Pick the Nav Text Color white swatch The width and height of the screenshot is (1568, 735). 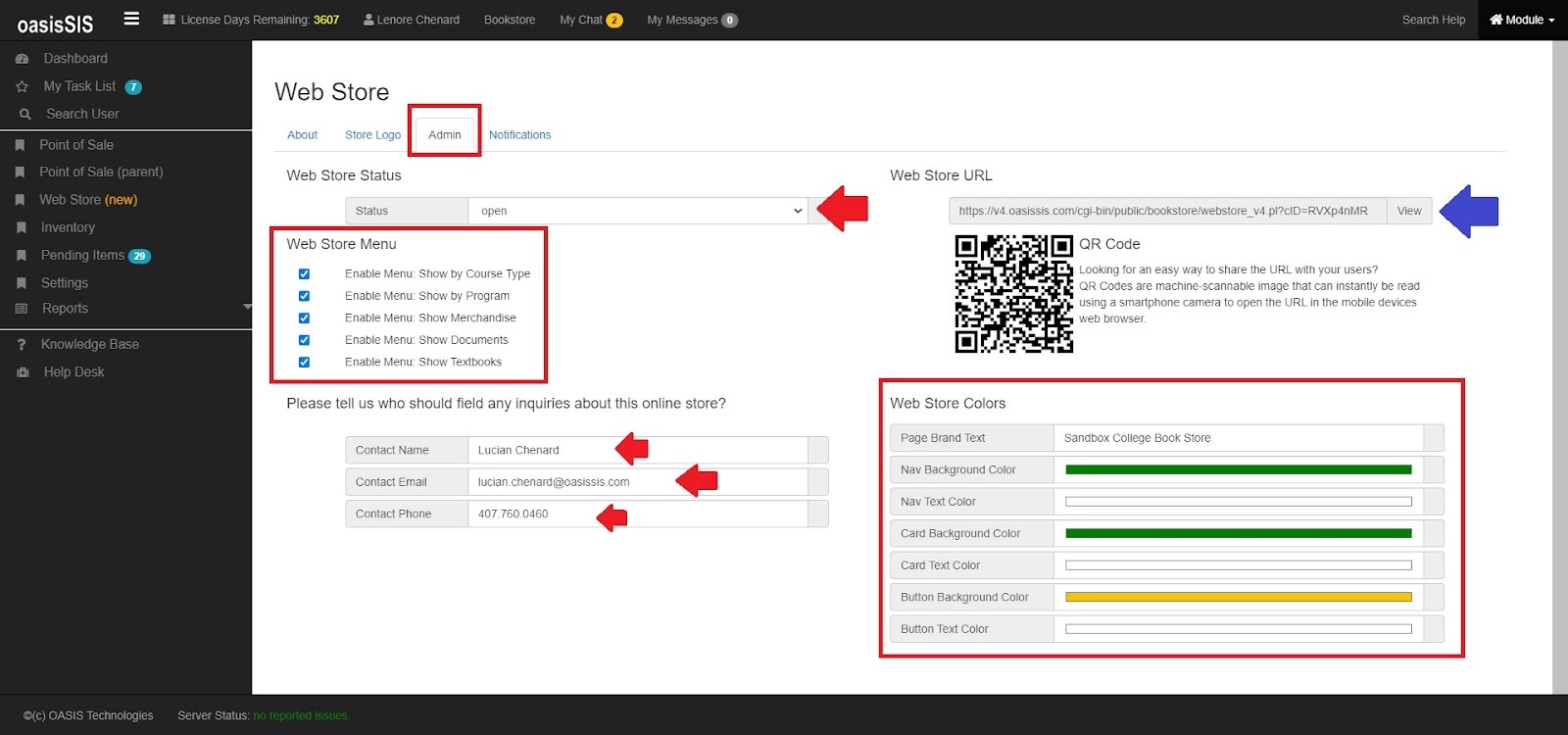(1239, 502)
